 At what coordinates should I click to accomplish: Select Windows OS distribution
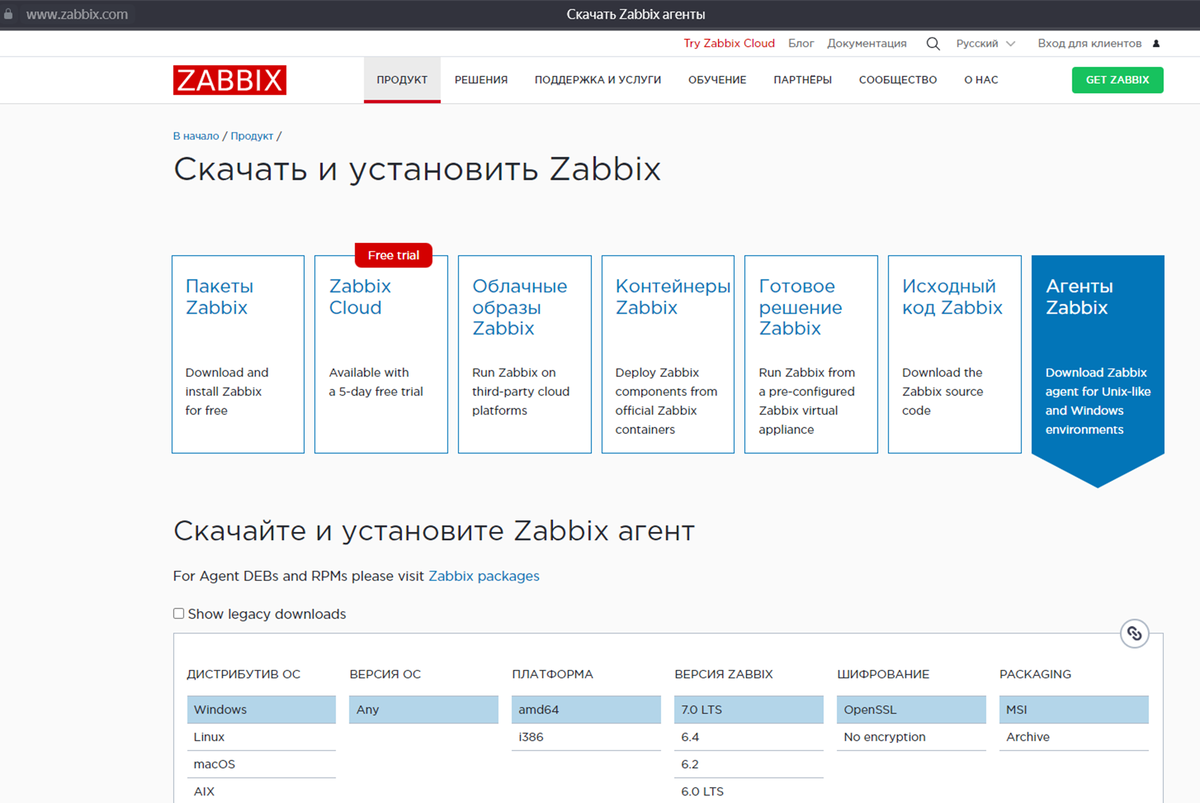pos(261,710)
